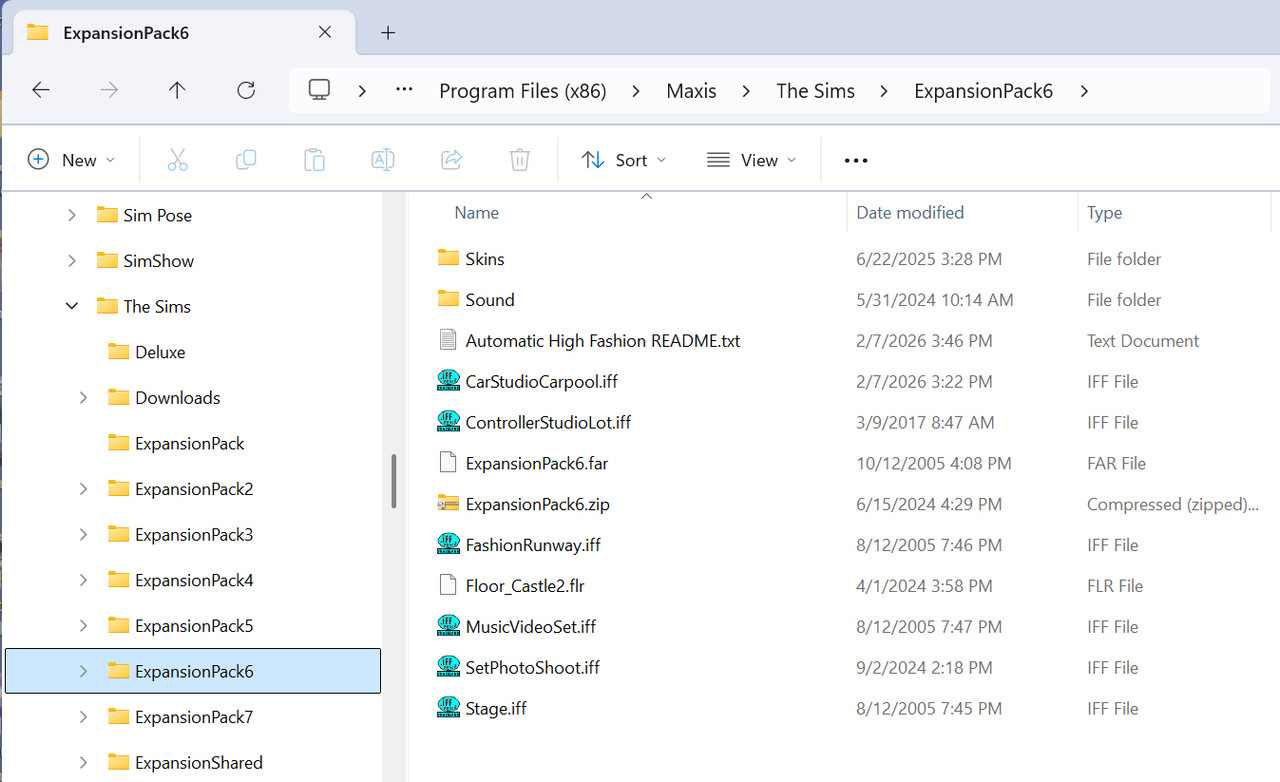Click the Delete trash can icon

coord(519,160)
